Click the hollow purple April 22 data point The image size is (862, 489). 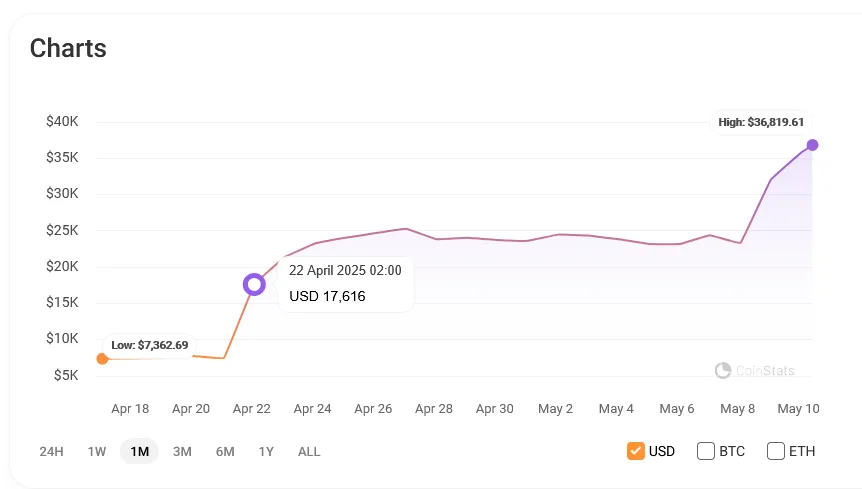pos(254,284)
